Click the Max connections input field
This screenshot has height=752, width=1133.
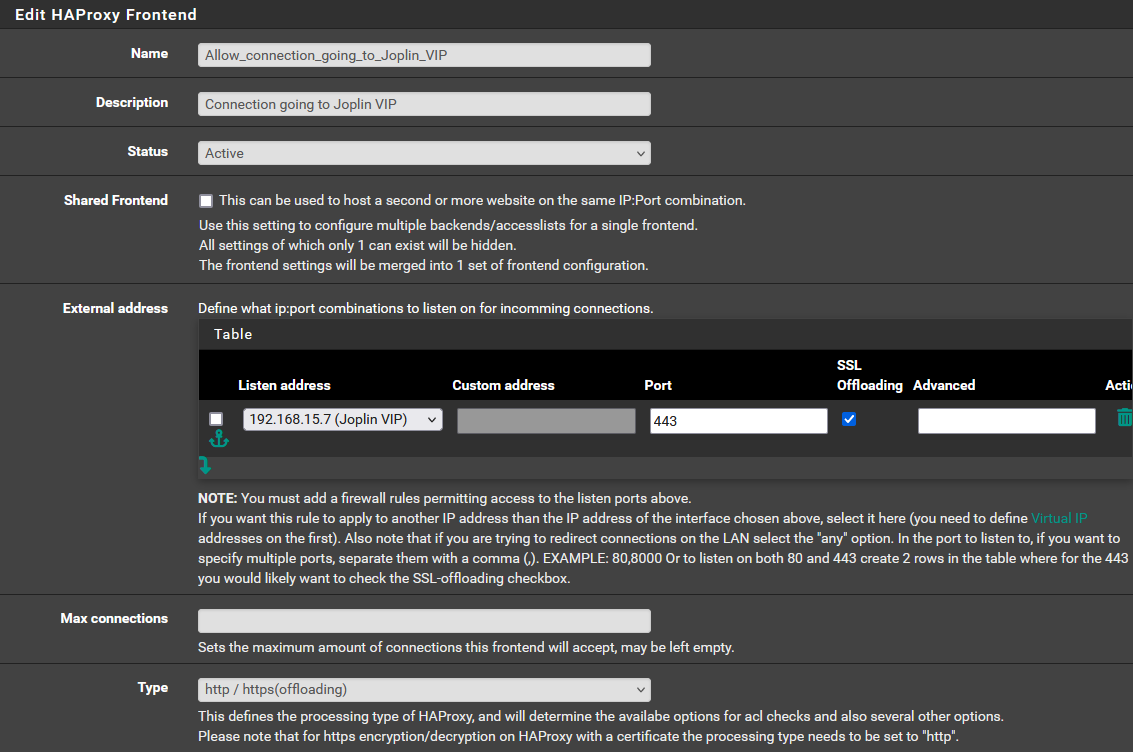(424, 621)
